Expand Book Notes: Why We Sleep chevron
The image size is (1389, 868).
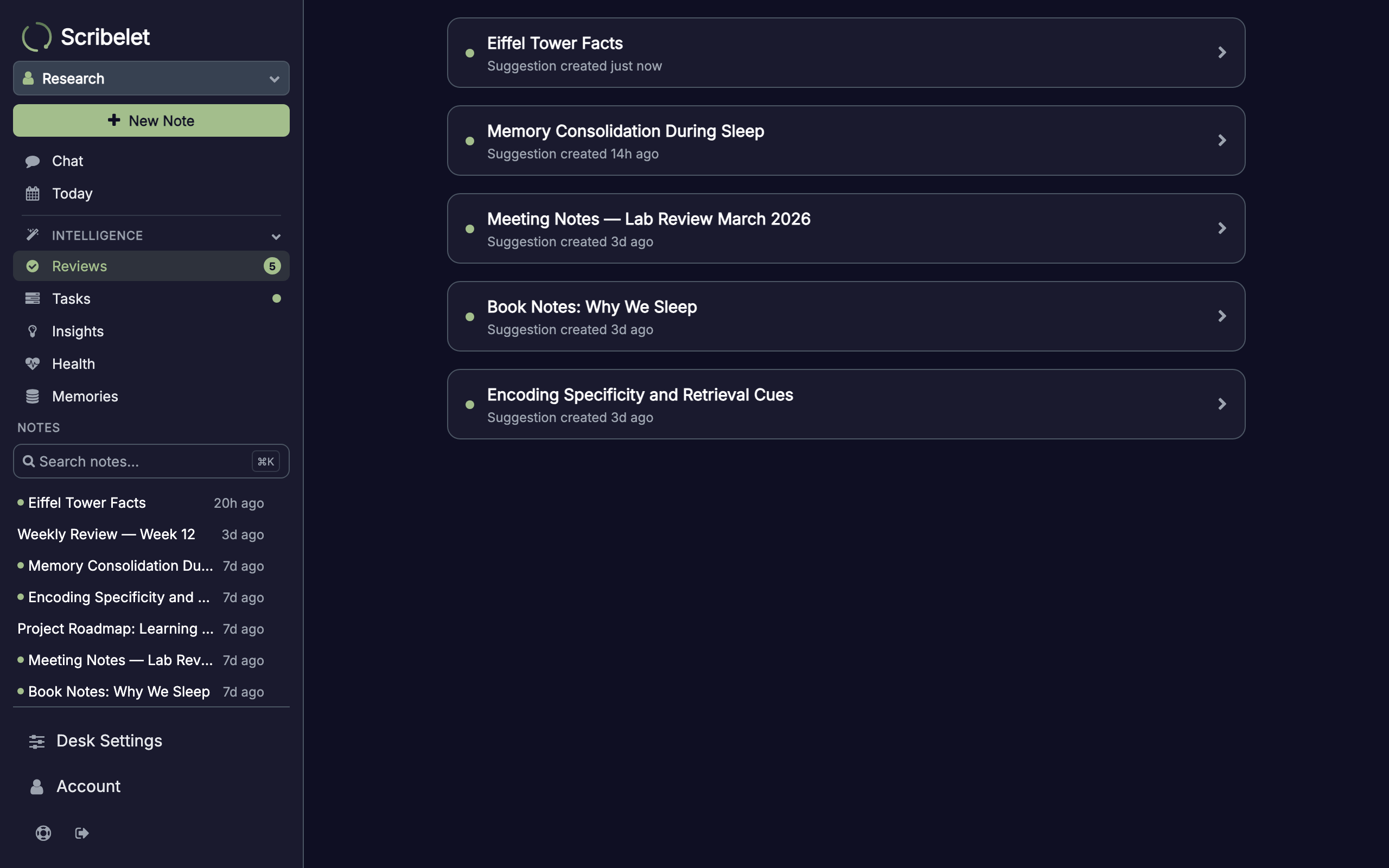(x=1222, y=316)
